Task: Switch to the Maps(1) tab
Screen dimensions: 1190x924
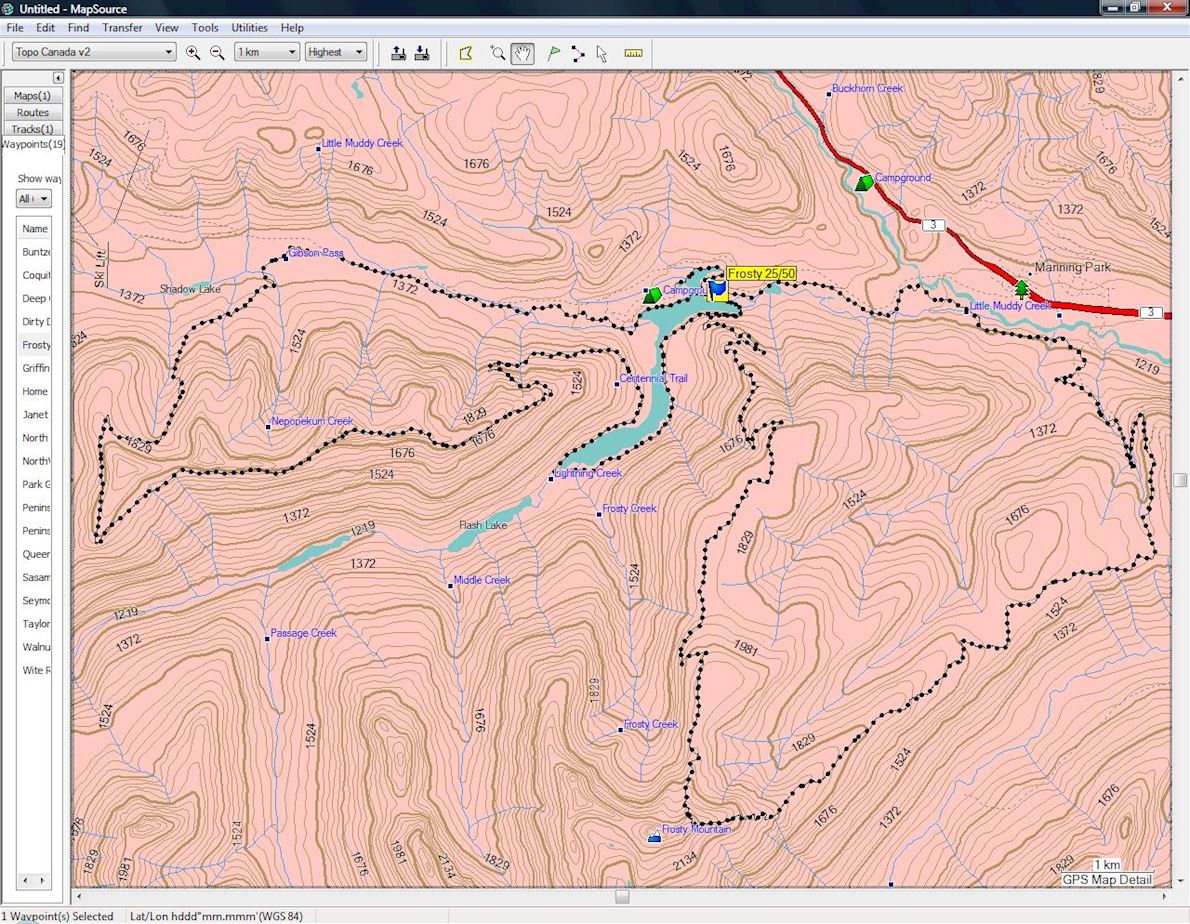Action: coord(33,96)
